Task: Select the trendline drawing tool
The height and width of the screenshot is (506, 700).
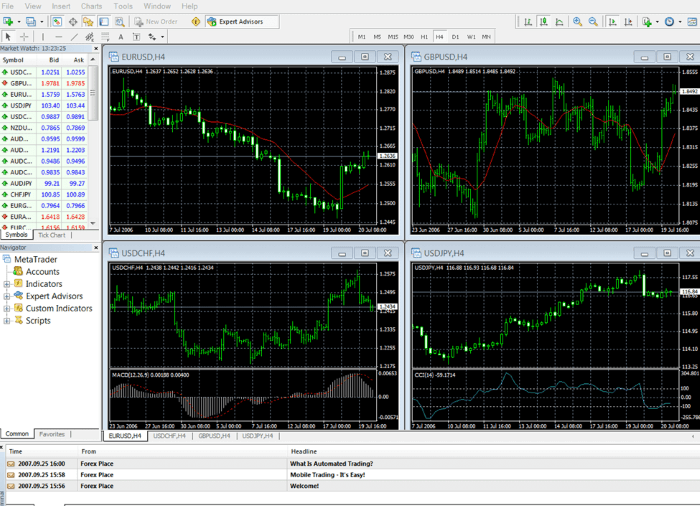Action: (x=74, y=37)
